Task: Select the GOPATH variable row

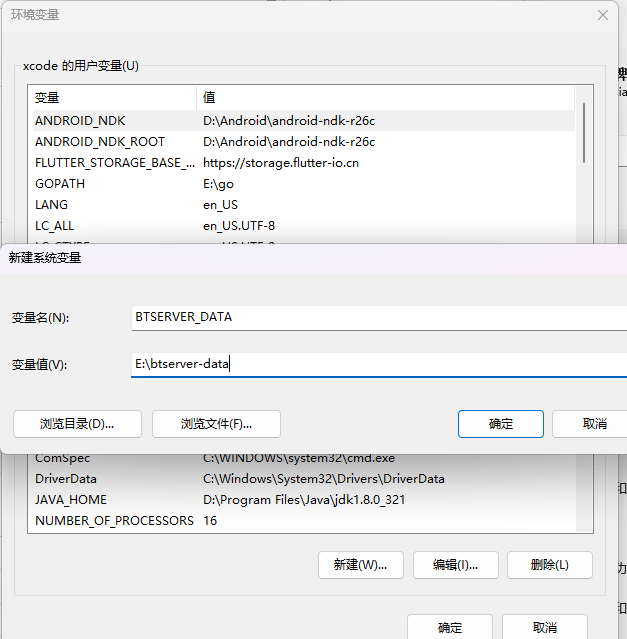Action: point(304,184)
